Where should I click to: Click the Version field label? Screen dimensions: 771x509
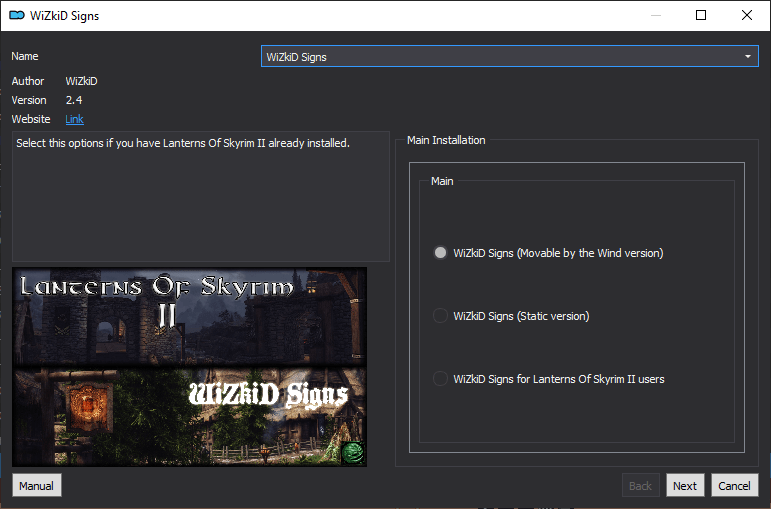click(x=29, y=100)
